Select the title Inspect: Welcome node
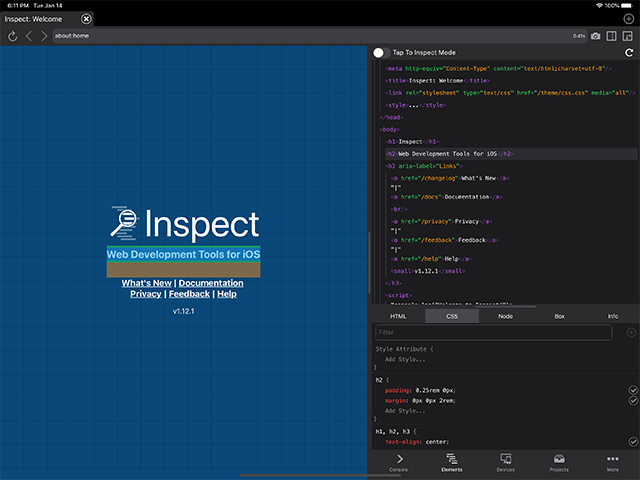Image resolution: width=640 pixels, height=480 pixels. click(437, 81)
